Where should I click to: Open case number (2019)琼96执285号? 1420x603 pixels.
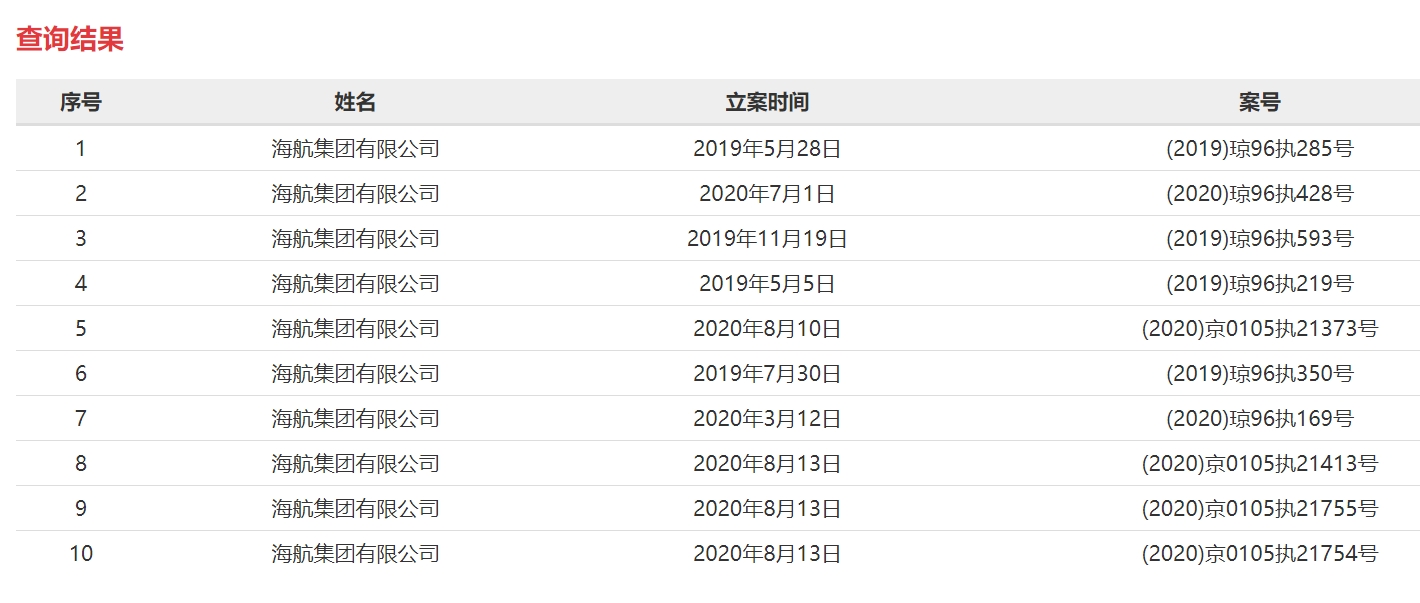[x=1259, y=149]
